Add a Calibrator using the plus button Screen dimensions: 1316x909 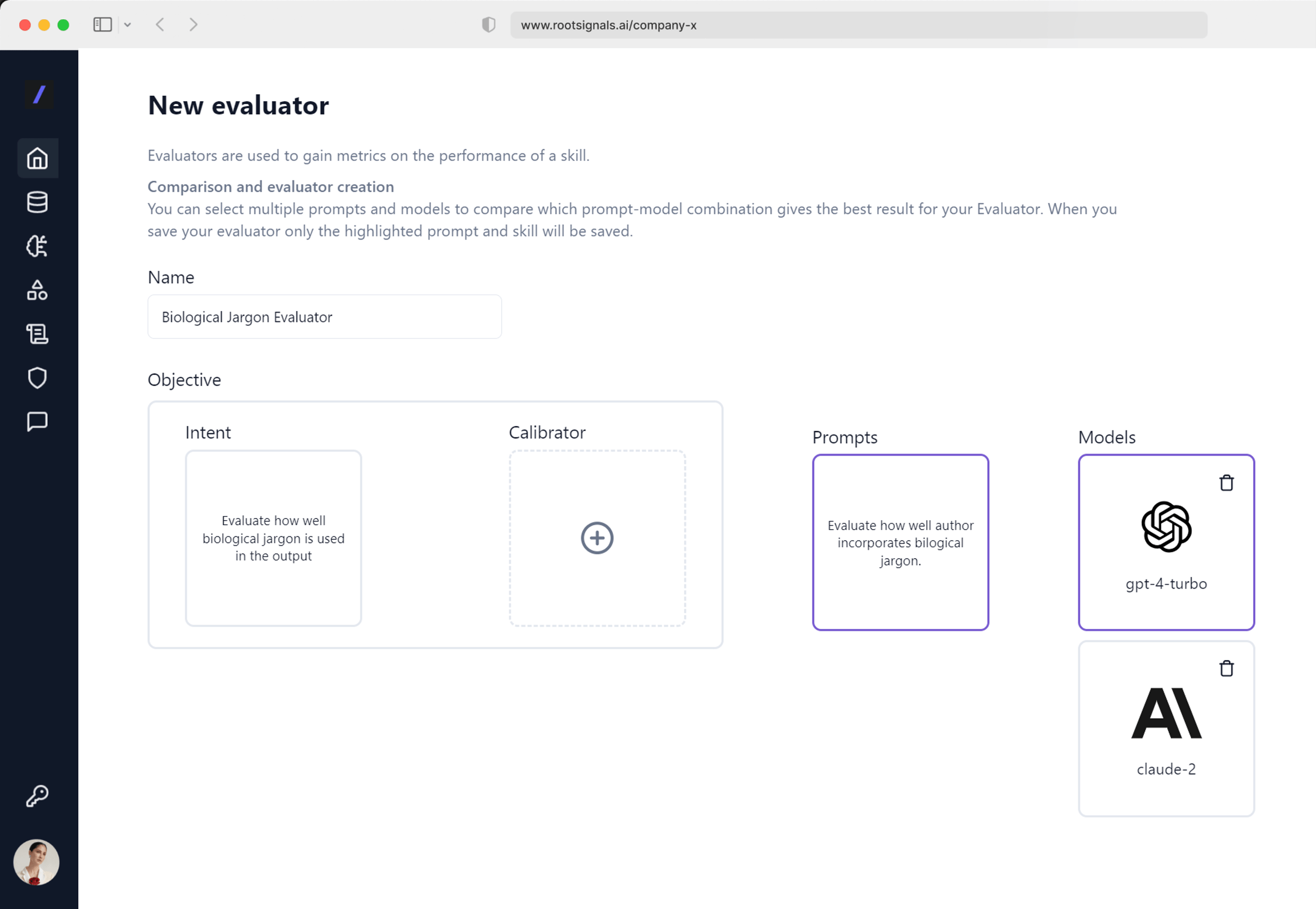tap(597, 538)
